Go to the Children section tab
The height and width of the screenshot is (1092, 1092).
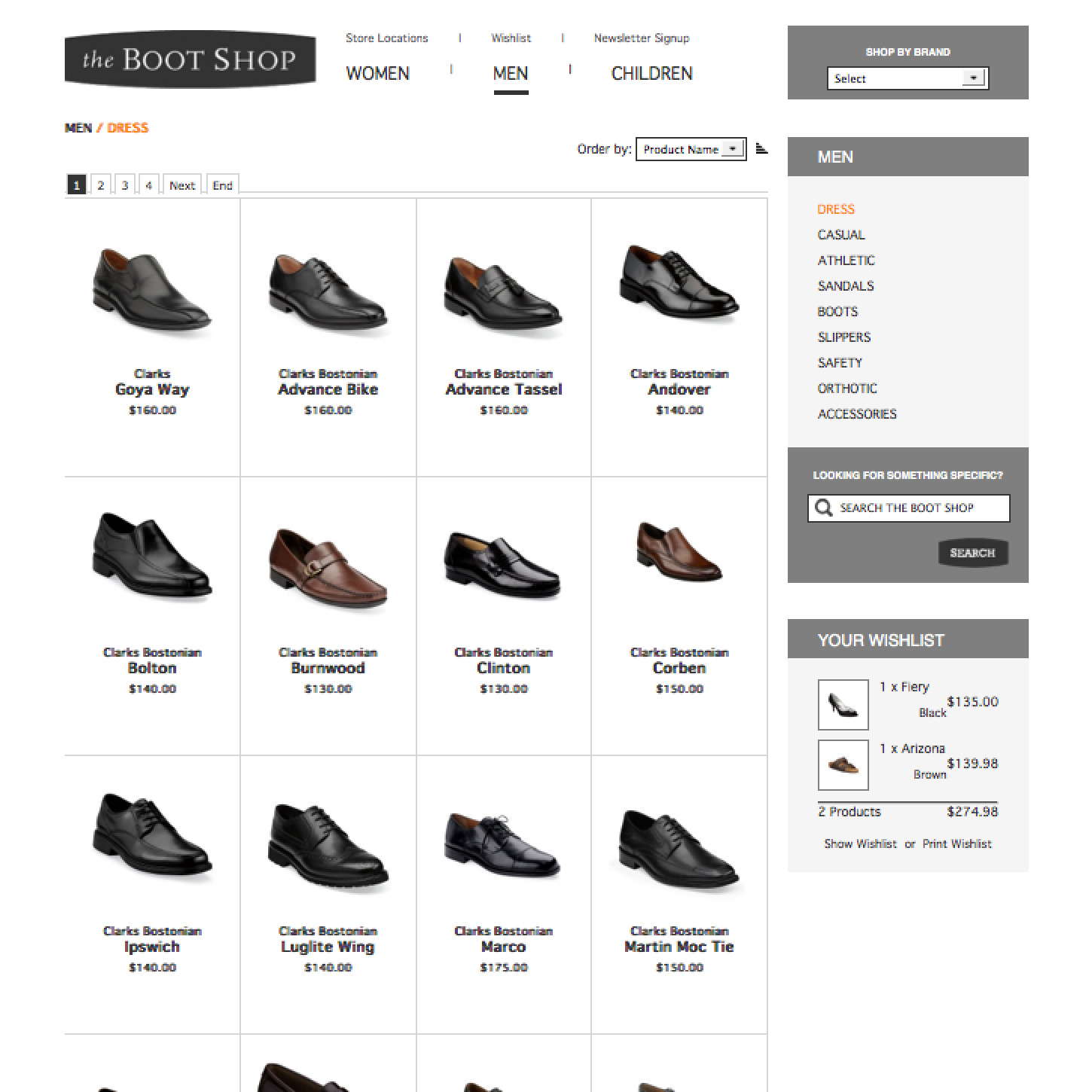point(651,74)
